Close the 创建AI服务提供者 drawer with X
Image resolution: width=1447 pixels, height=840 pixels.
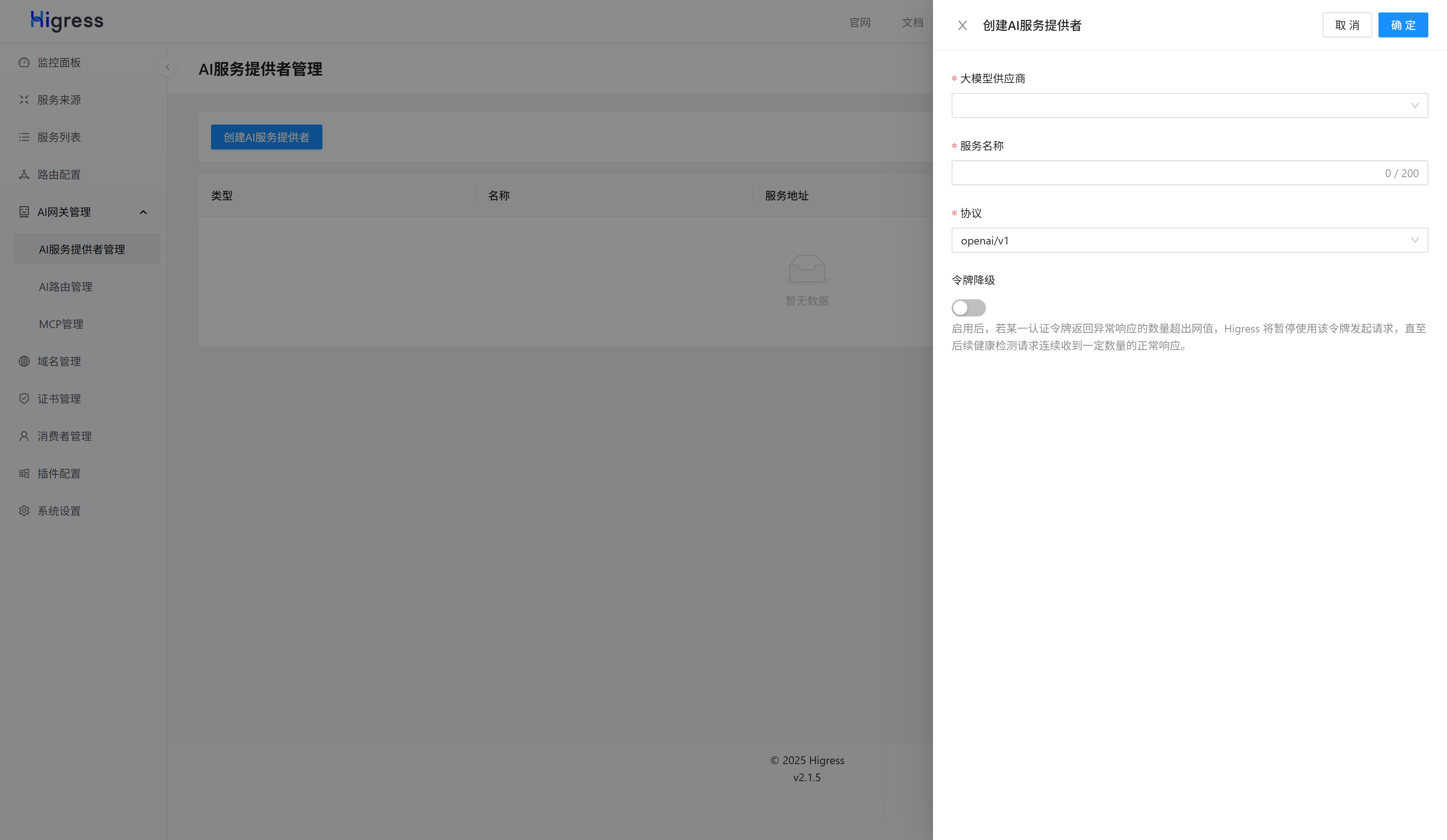[x=962, y=25]
